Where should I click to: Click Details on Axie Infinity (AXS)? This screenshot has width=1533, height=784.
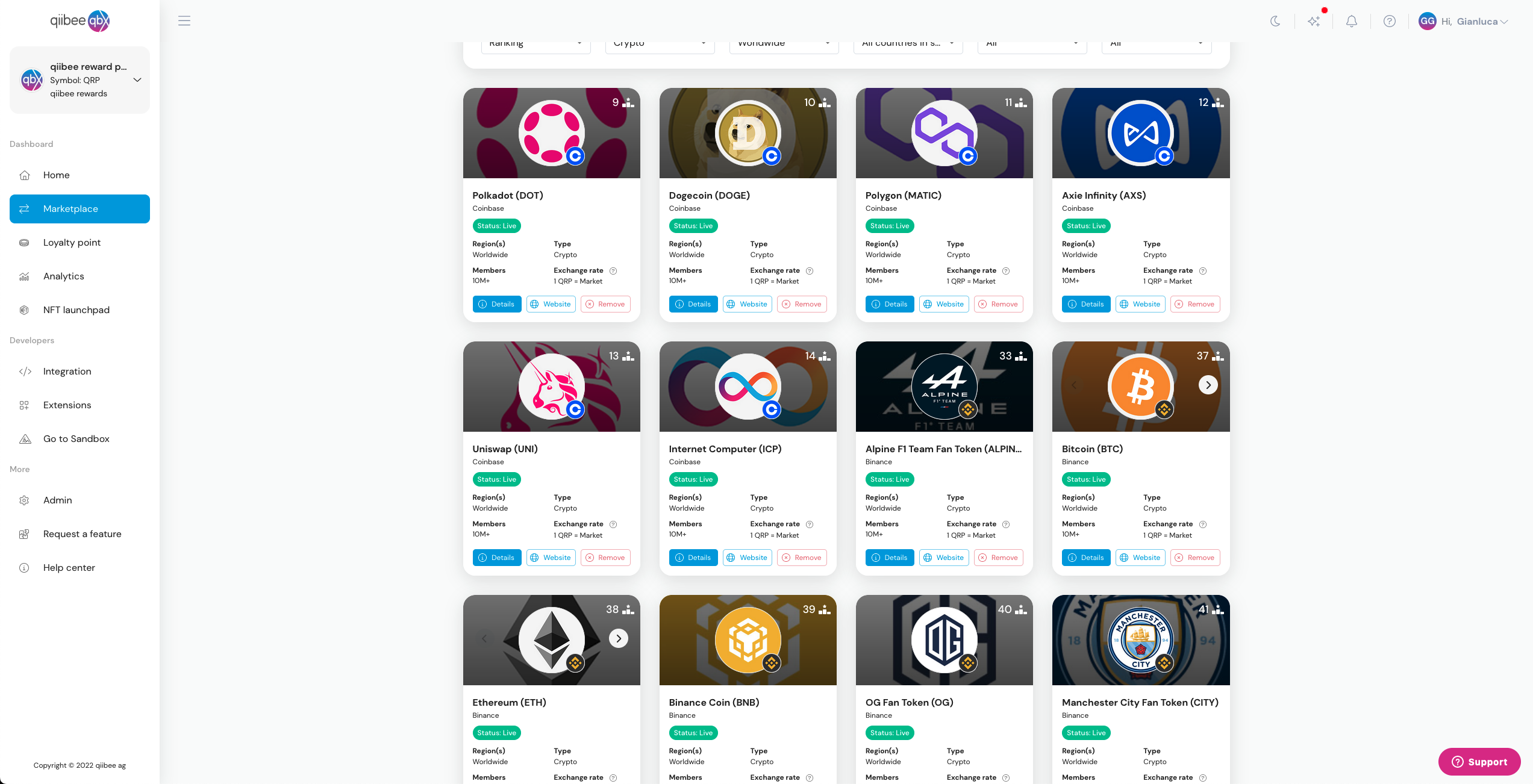(x=1086, y=304)
